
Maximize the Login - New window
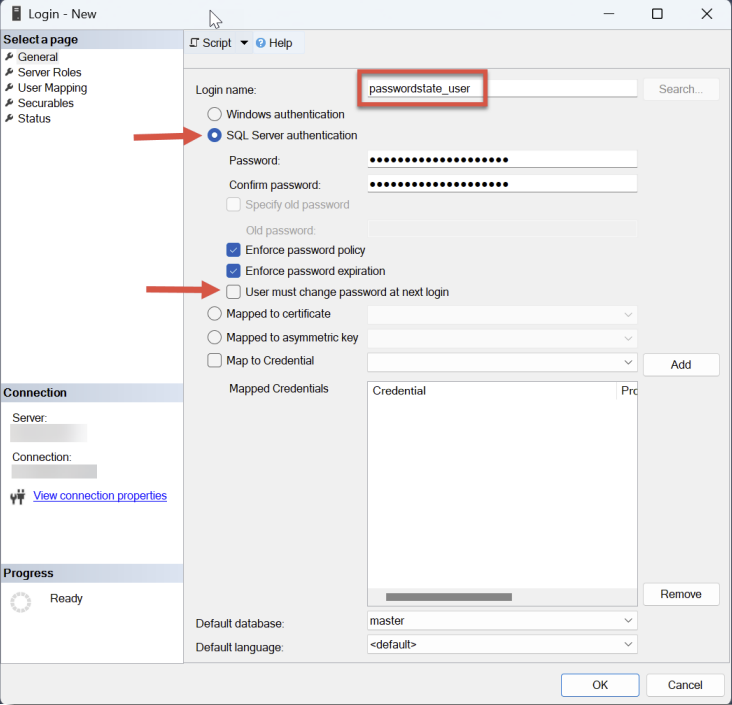coord(657,14)
